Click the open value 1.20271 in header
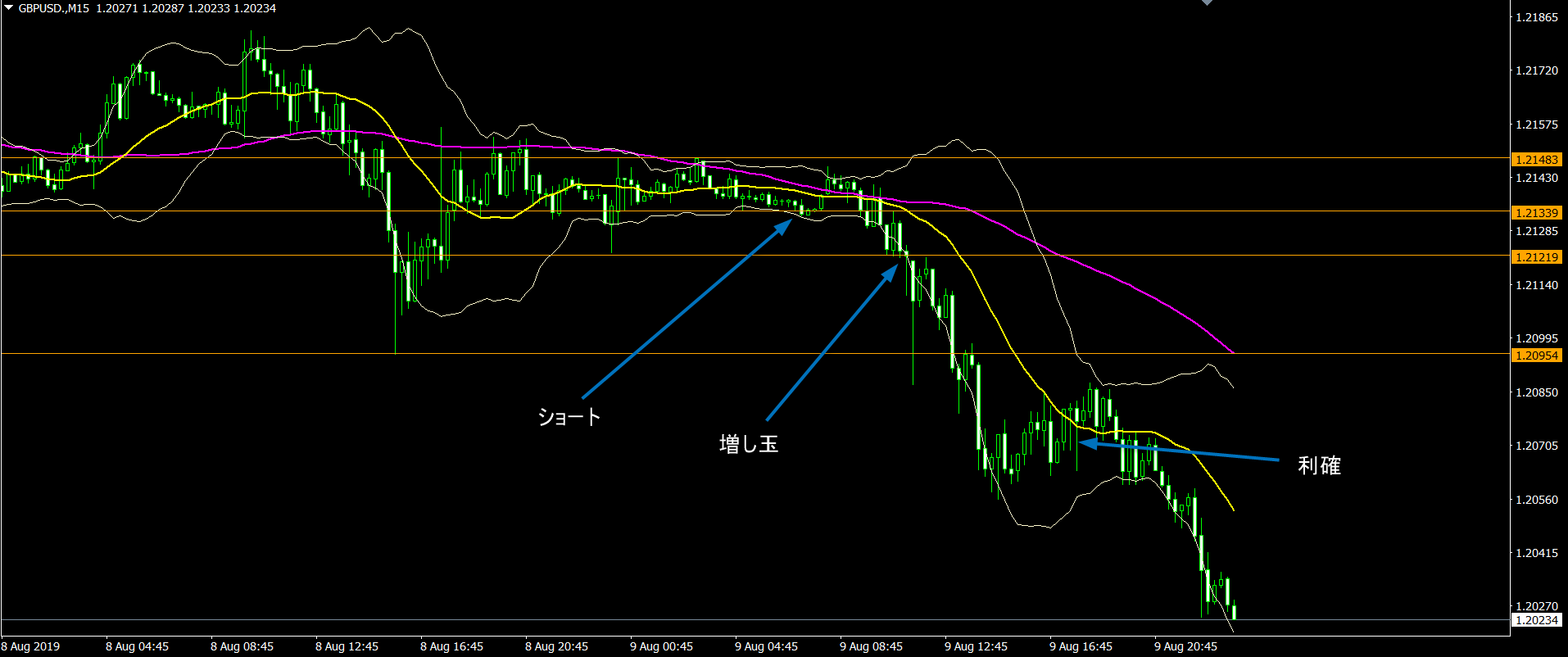The width and height of the screenshot is (1568, 657). 116,8
